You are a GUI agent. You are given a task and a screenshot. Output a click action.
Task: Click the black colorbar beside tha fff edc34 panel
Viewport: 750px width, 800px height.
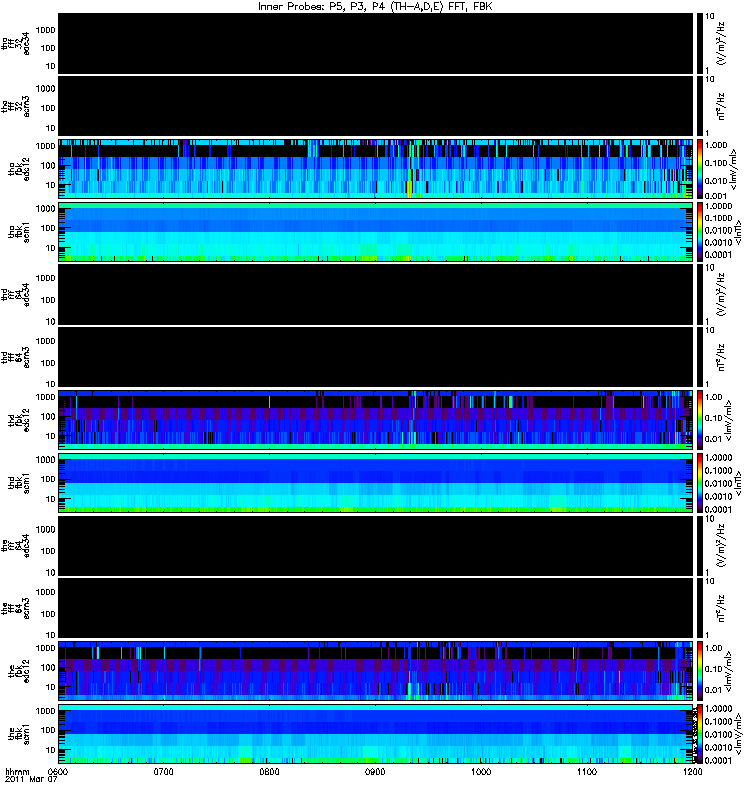(700, 43)
